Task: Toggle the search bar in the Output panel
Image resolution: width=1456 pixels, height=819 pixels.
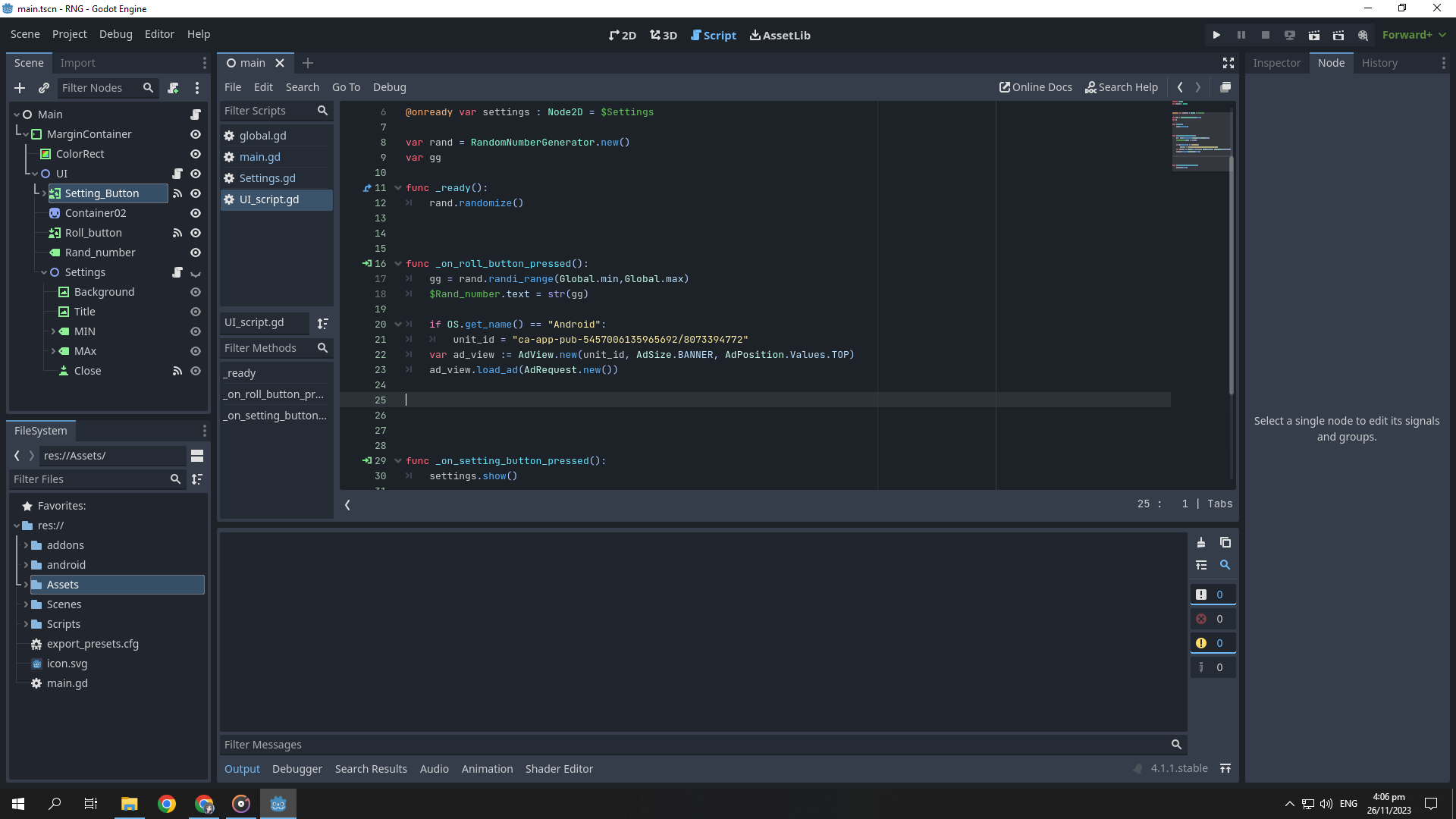Action: pos(1225,565)
